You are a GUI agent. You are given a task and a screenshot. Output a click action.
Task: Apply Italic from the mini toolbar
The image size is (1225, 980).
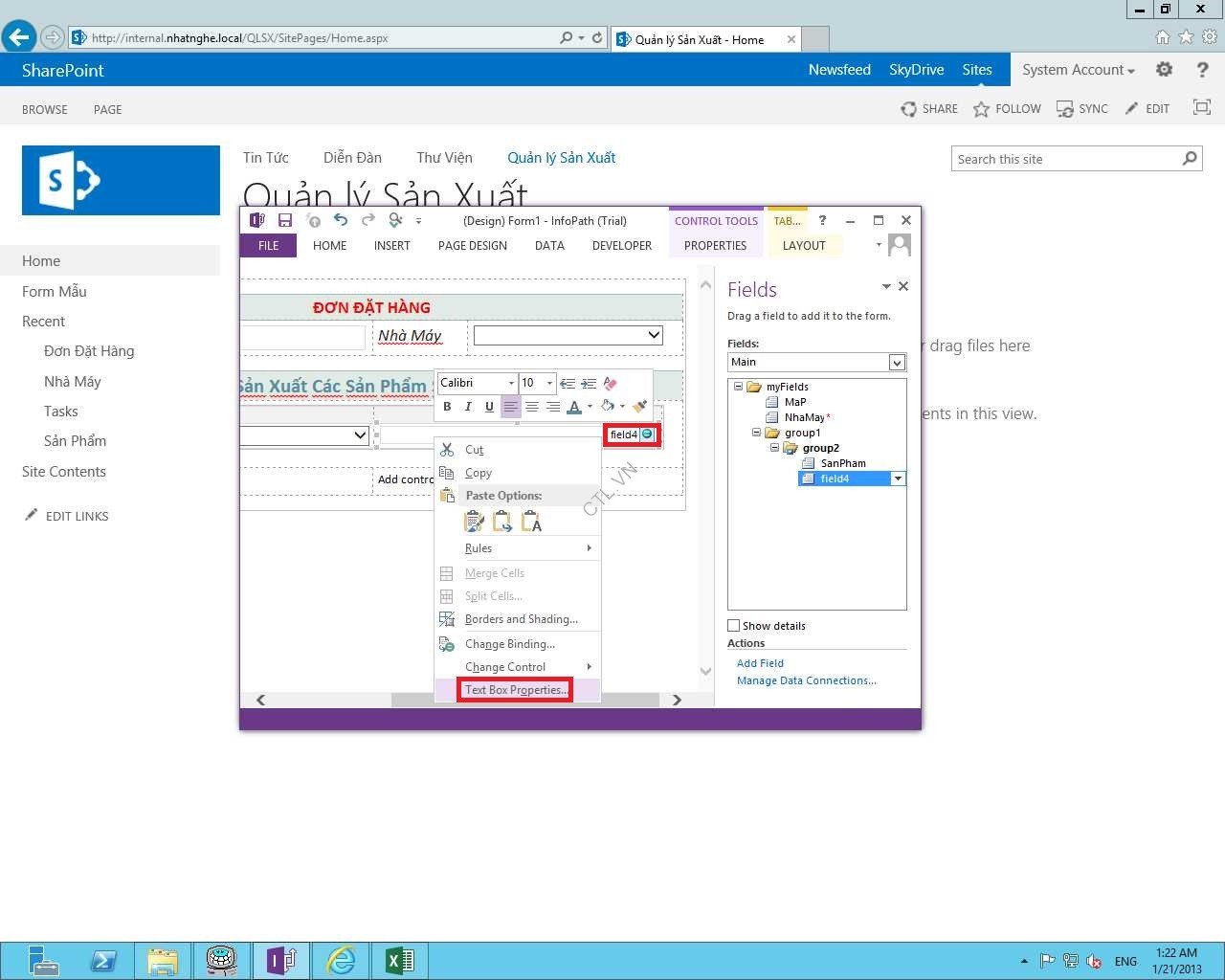pyautogui.click(x=468, y=407)
